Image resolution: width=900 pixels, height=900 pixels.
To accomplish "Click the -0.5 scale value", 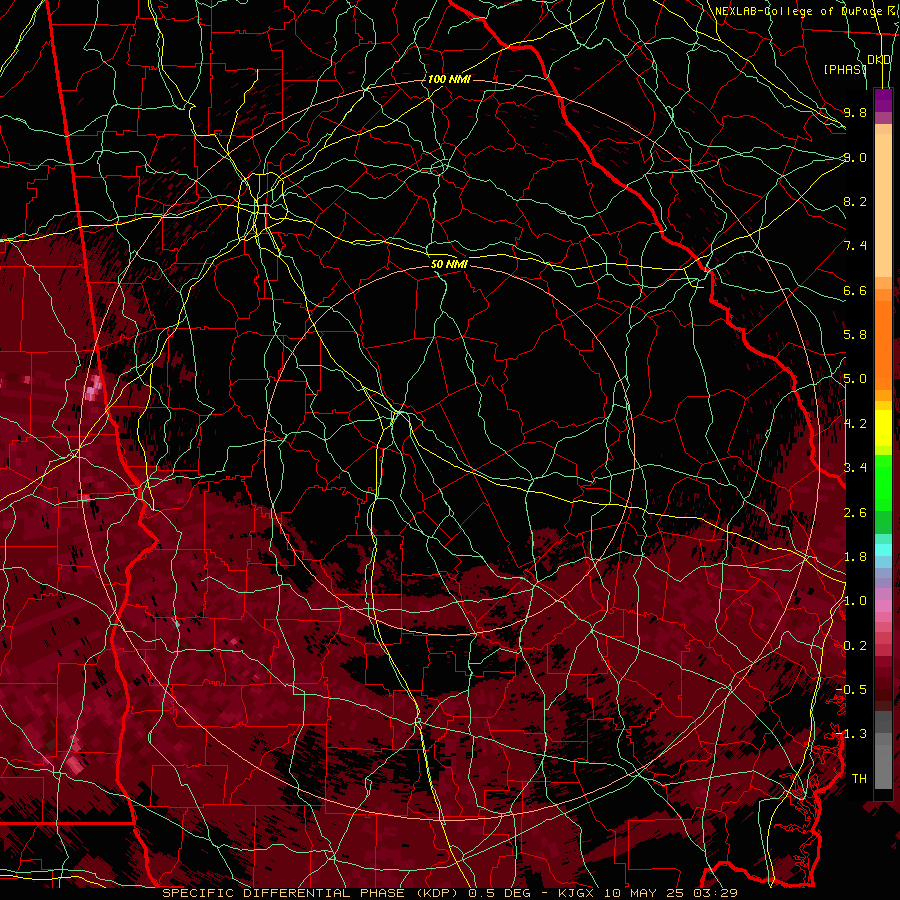I will (x=851, y=690).
